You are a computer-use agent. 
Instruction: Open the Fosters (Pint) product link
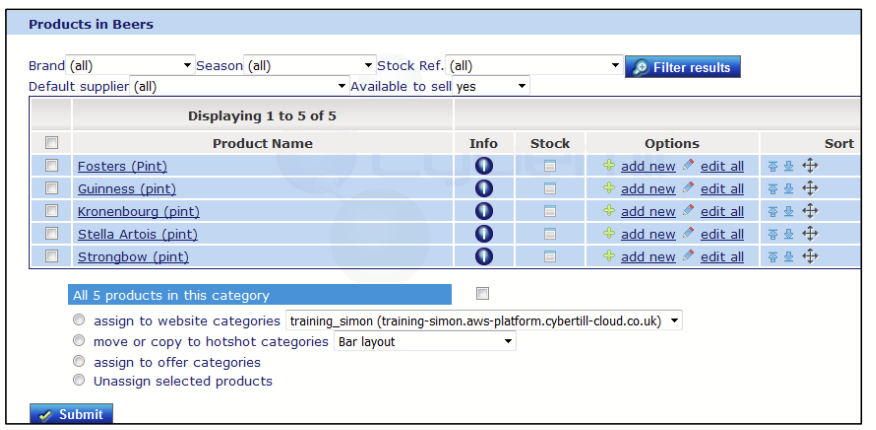(122, 166)
